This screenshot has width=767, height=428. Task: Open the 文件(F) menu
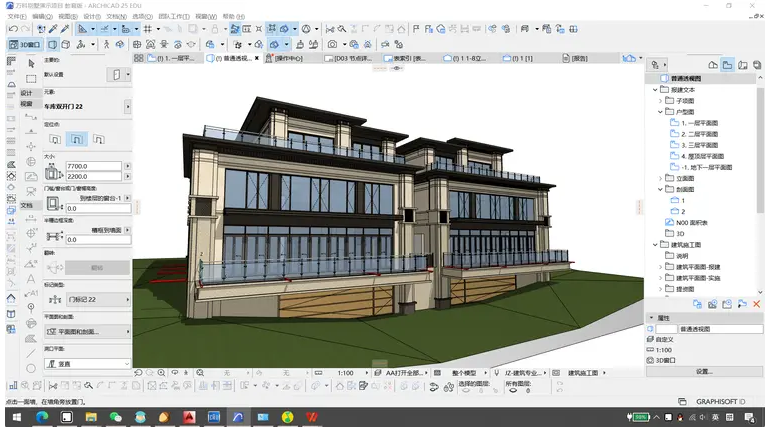tap(17, 17)
